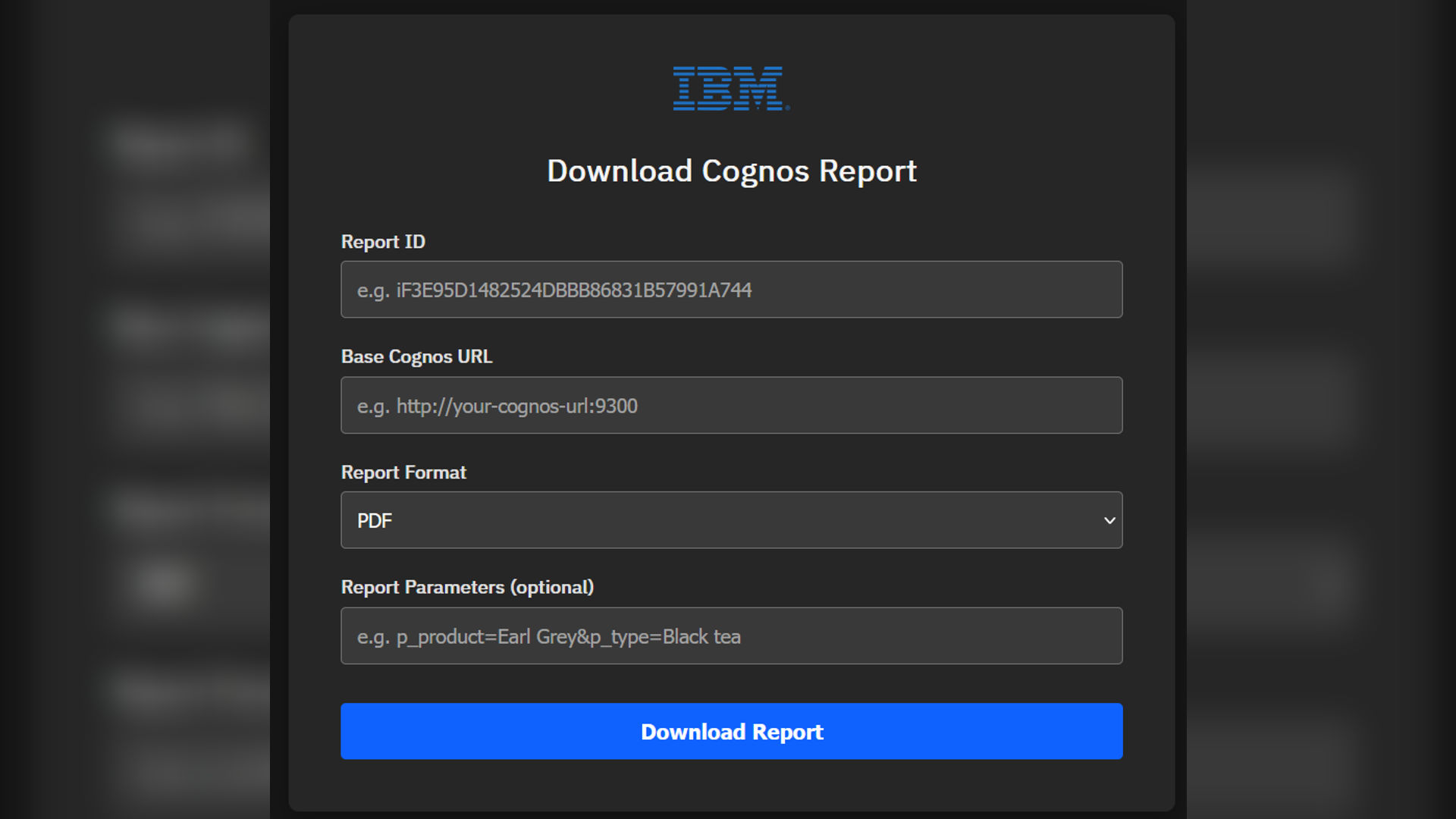Click the Report Parameters (optional) label
Viewport: 1456px width, 819px height.
tap(467, 587)
